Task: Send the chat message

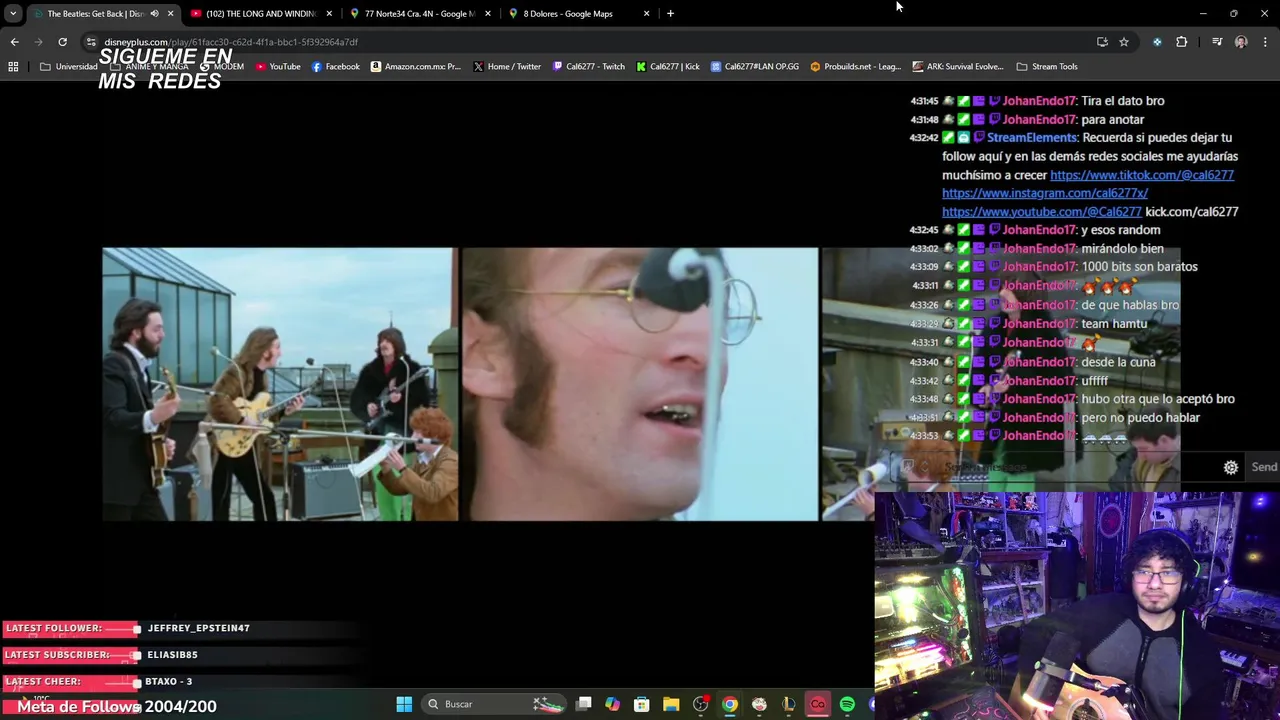Action: 1264,467
